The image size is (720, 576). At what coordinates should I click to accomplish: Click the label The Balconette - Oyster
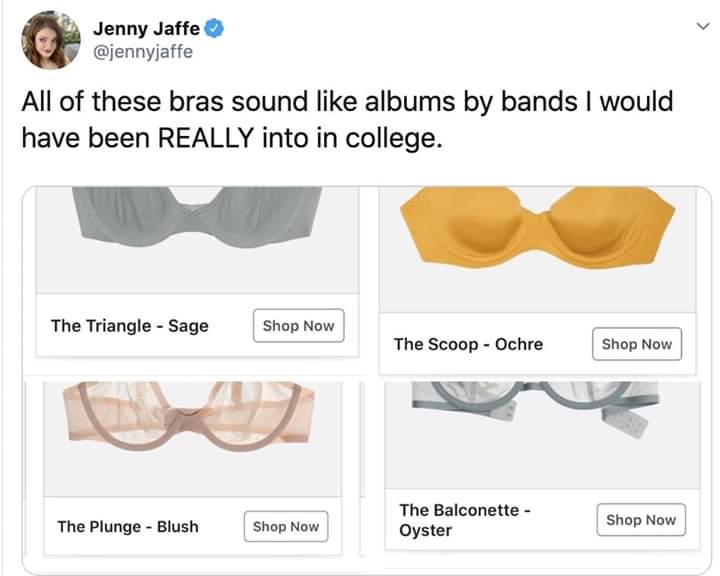point(464,520)
